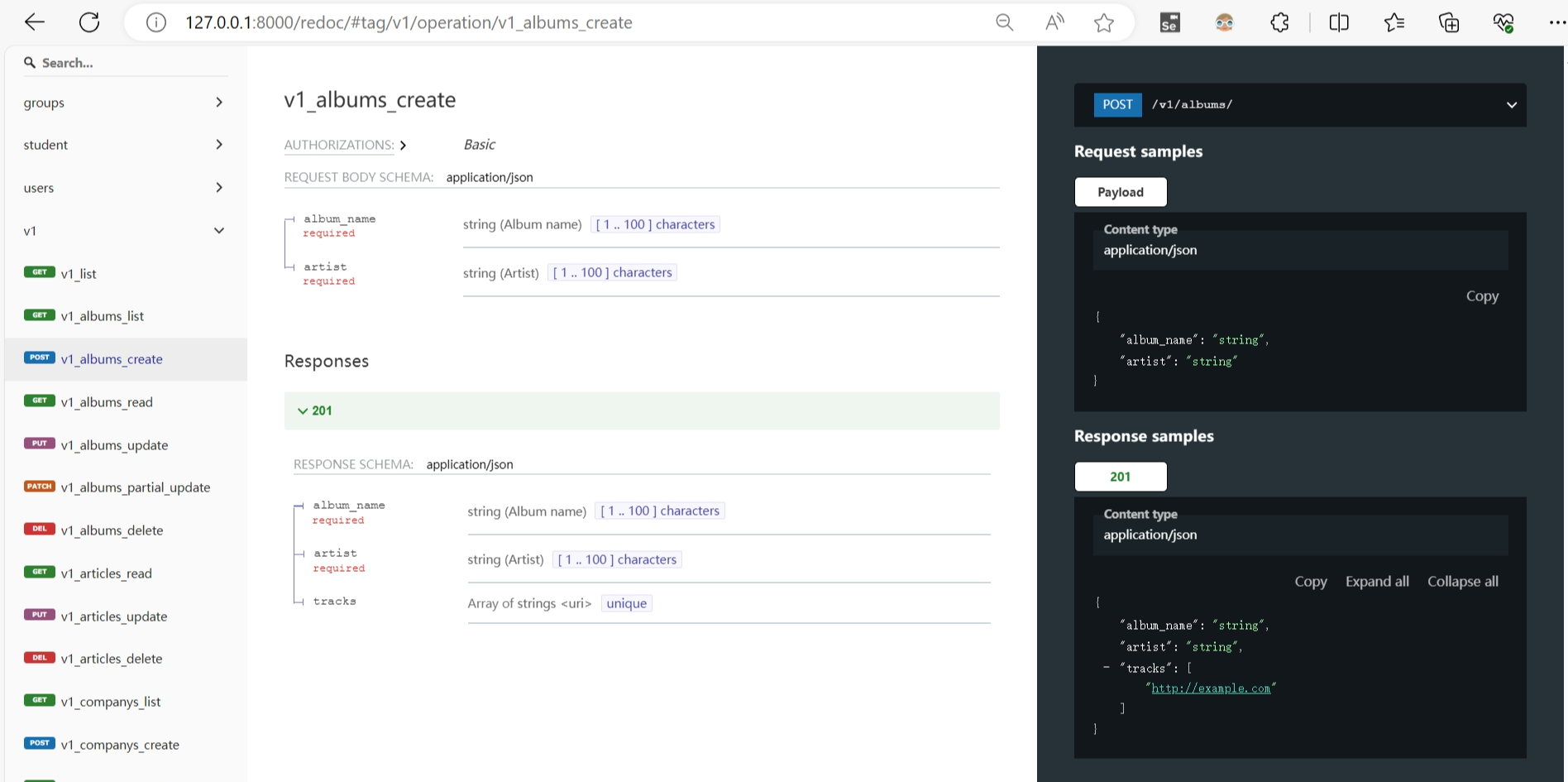Click the v1_albums_create heading

point(370,100)
